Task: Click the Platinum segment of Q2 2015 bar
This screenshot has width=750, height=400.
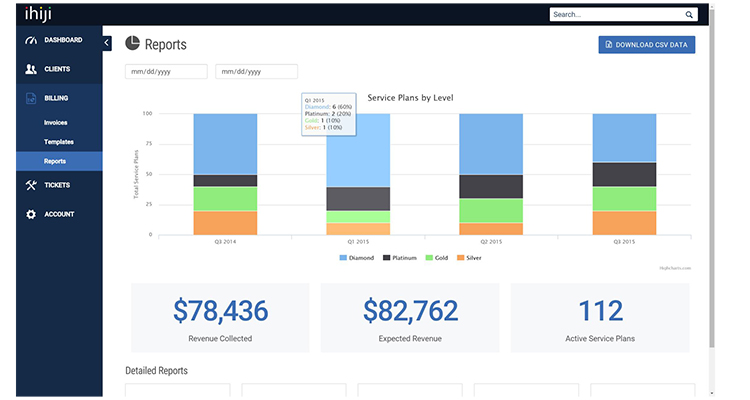Action: click(x=491, y=187)
